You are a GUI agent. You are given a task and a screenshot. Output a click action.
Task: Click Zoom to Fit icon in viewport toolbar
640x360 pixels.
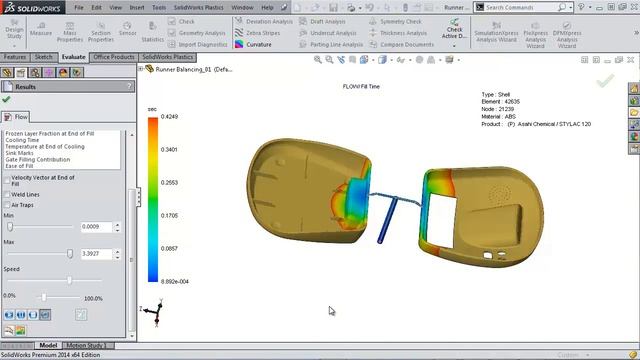click(x=318, y=60)
